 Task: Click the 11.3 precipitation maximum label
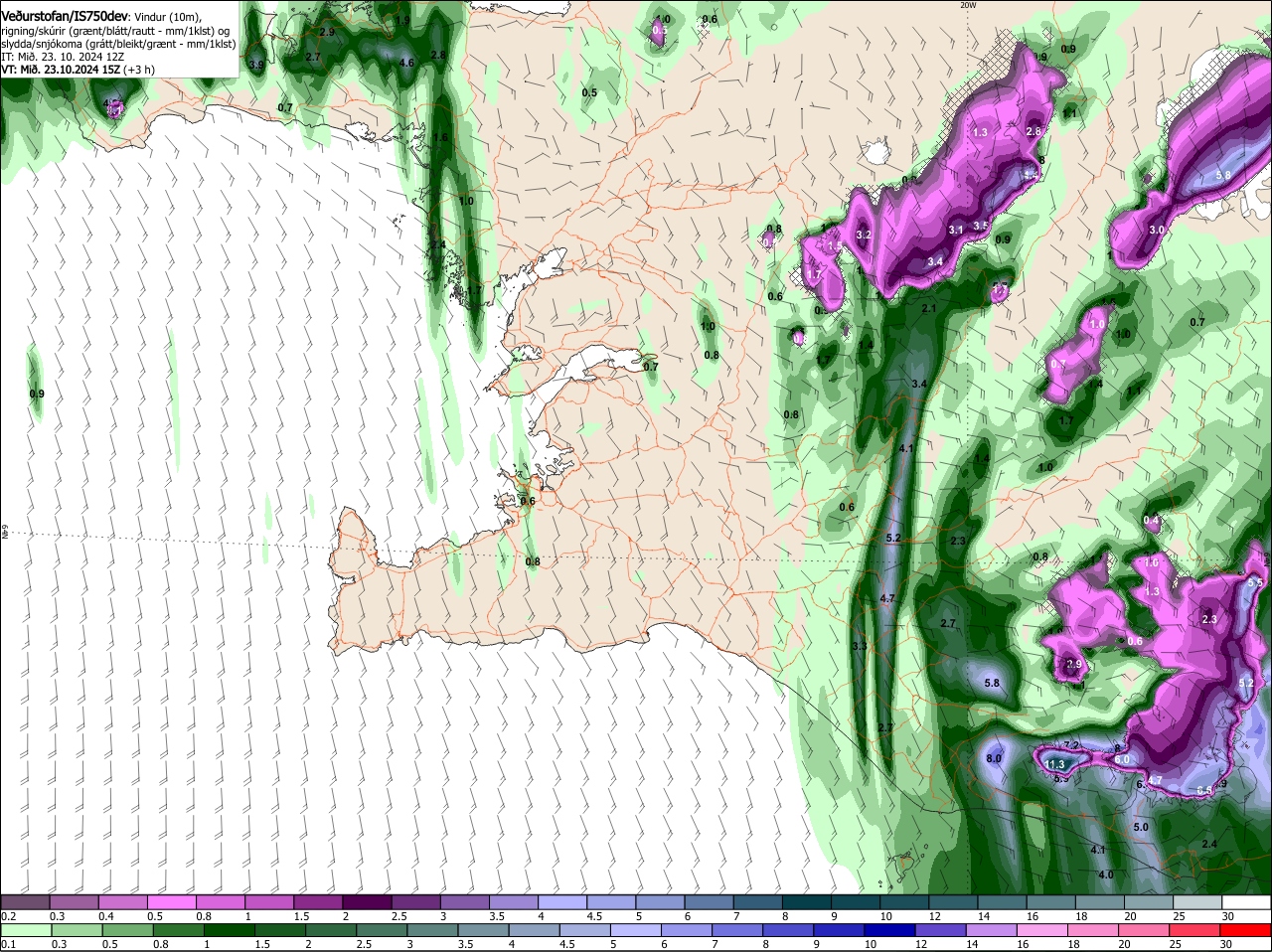[1055, 764]
